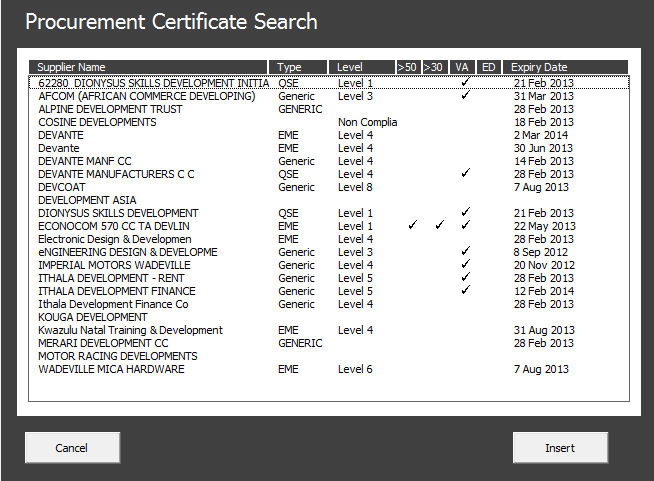
Task: Click the Level column header
Action: tap(361, 67)
